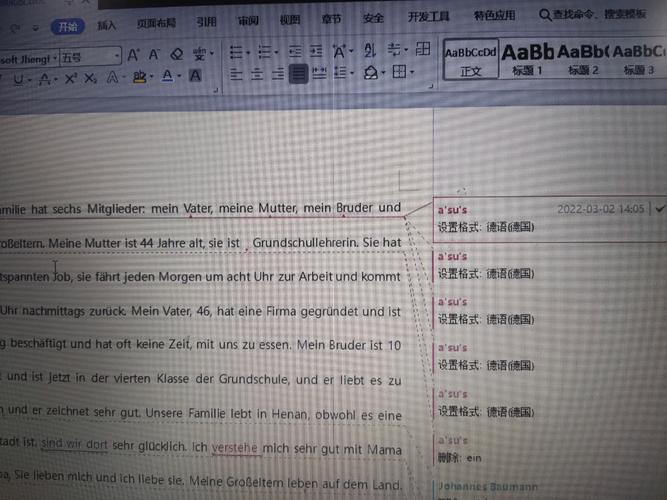The image size is (667, 500).
Task: Switch to the 章节 tab
Action: click(331, 19)
